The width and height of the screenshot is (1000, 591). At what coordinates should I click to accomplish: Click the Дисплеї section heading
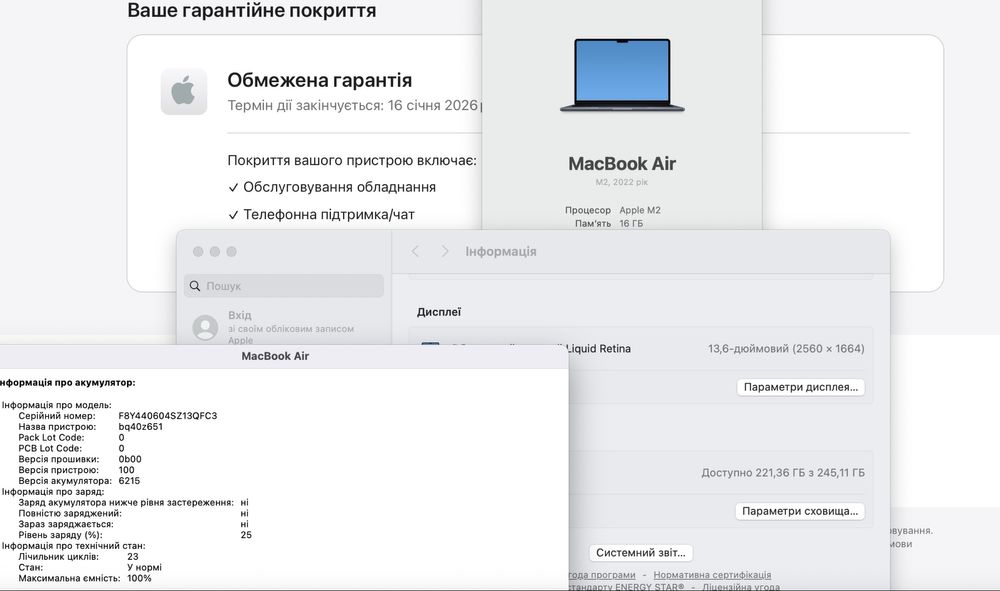point(439,312)
